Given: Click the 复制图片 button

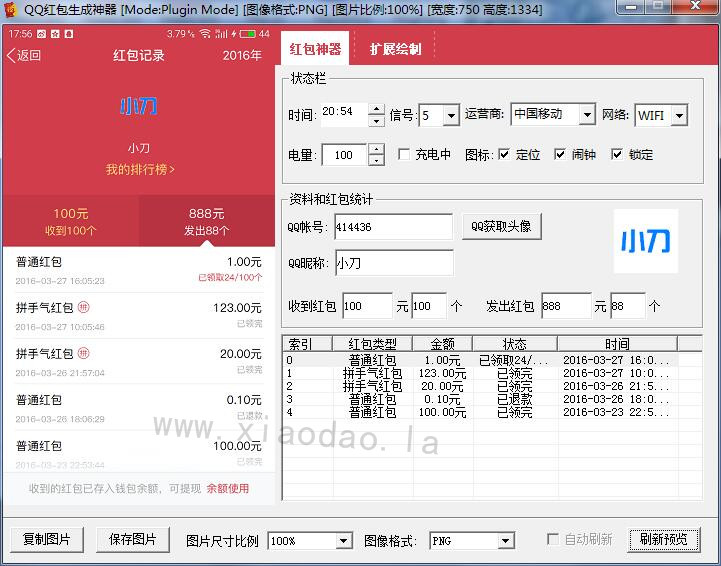Looking at the screenshot, I should pyautogui.click(x=46, y=539).
